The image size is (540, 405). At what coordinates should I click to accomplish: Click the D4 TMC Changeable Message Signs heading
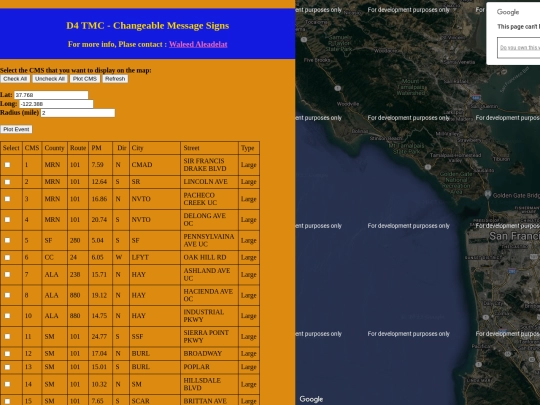(x=148, y=25)
